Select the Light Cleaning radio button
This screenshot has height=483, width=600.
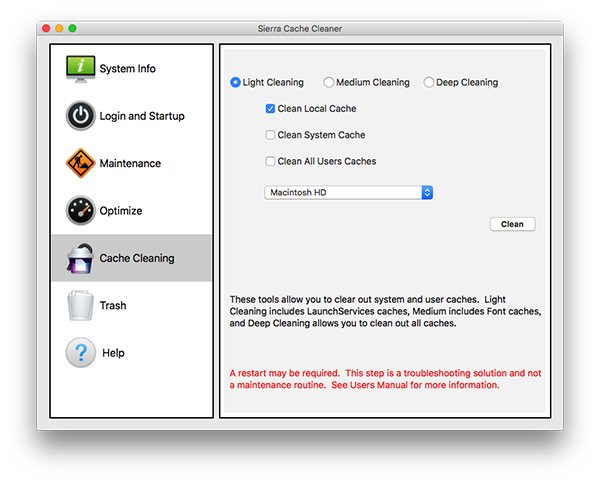(235, 82)
